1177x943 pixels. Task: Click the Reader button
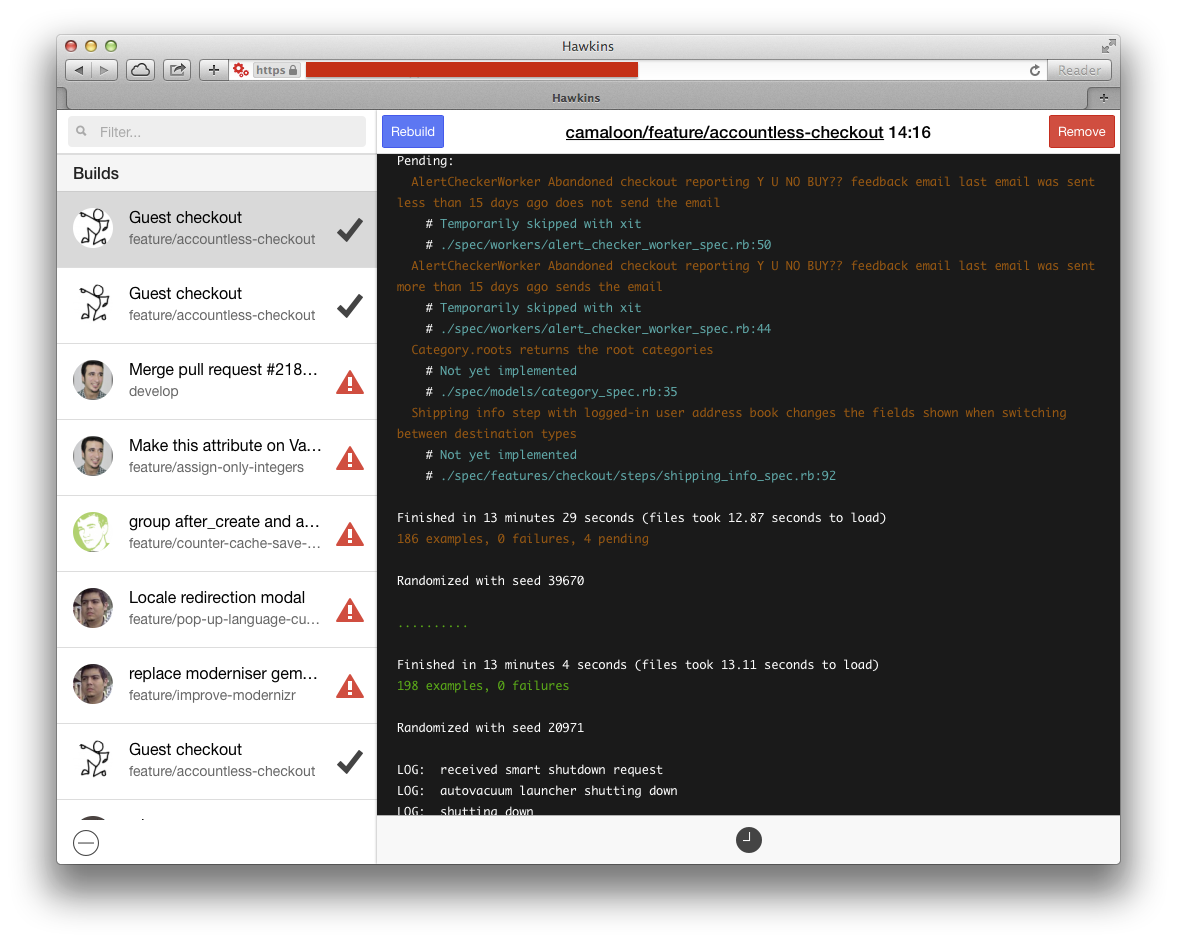(x=1079, y=70)
